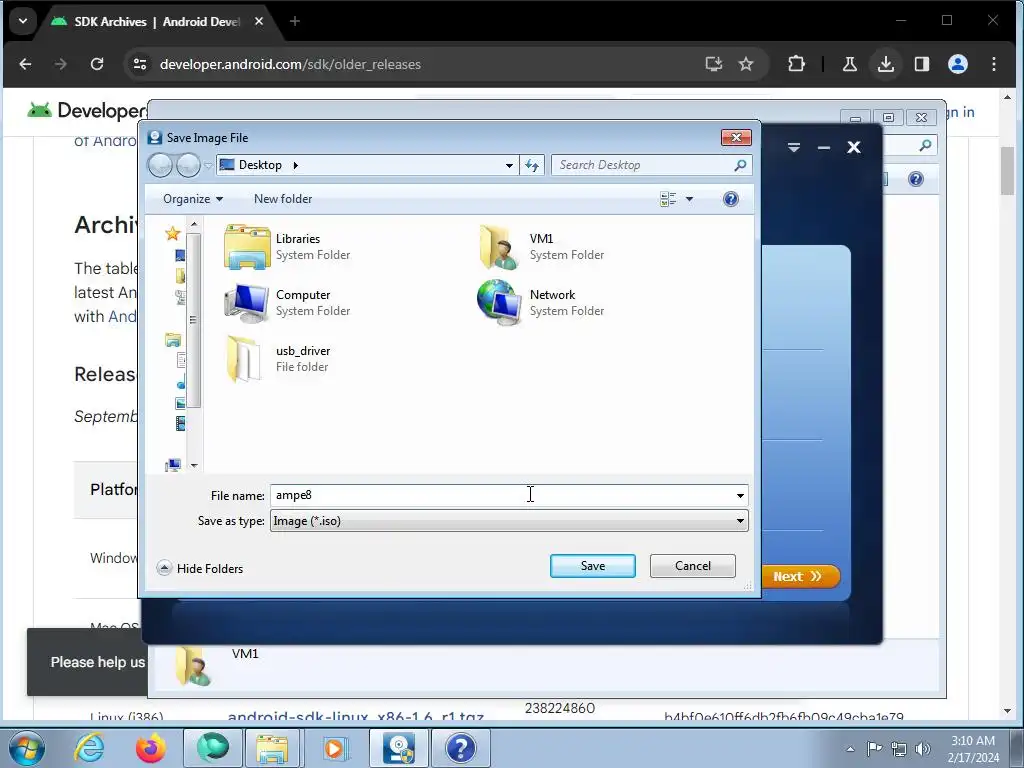Click the dialog Back navigation arrow
1024x768 pixels.
[x=160, y=165]
